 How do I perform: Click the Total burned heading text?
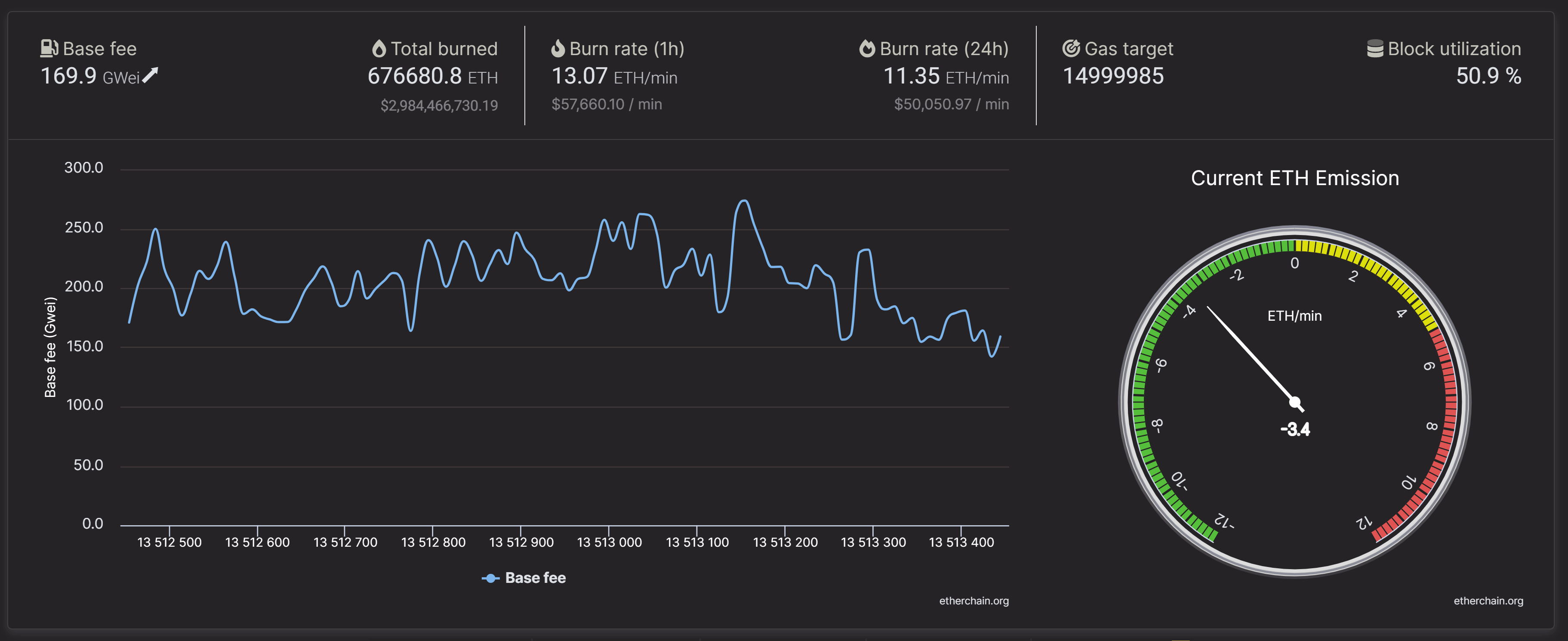tap(444, 49)
